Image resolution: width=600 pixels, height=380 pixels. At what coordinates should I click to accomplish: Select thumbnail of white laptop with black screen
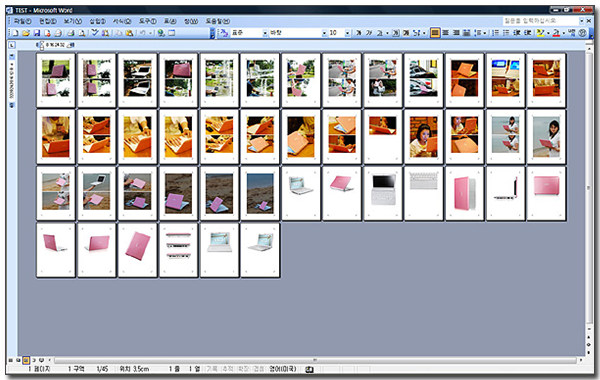tap(383, 193)
